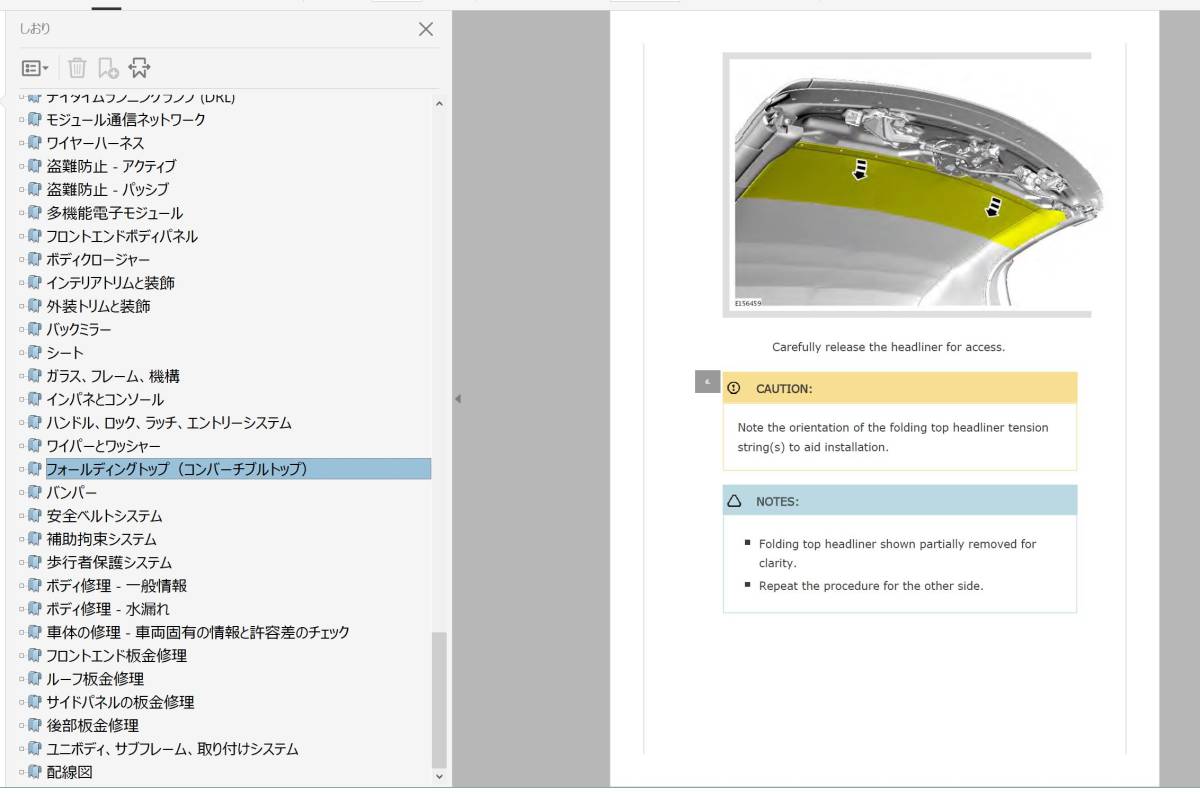Add a new bookmark using the toolbar icon
Image resolution: width=1200 pixels, height=796 pixels.
click(x=108, y=68)
